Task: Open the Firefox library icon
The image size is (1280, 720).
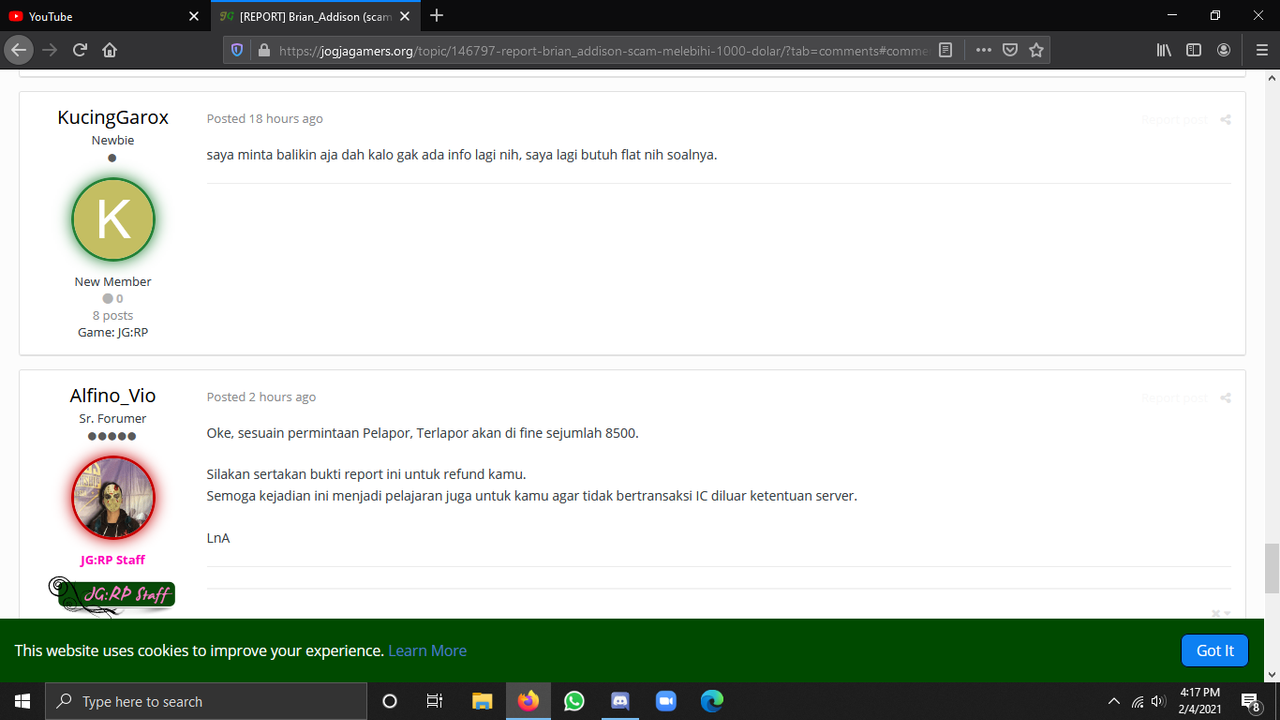Action: 1164,50
